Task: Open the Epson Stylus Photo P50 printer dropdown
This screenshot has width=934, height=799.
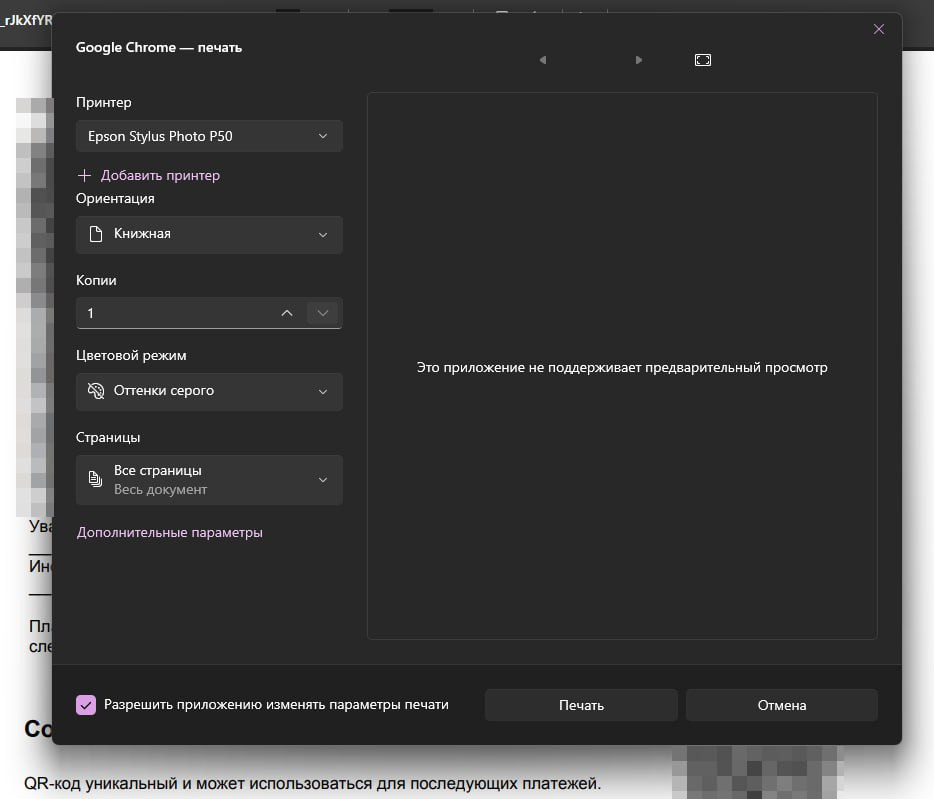Action: point(209,136)
